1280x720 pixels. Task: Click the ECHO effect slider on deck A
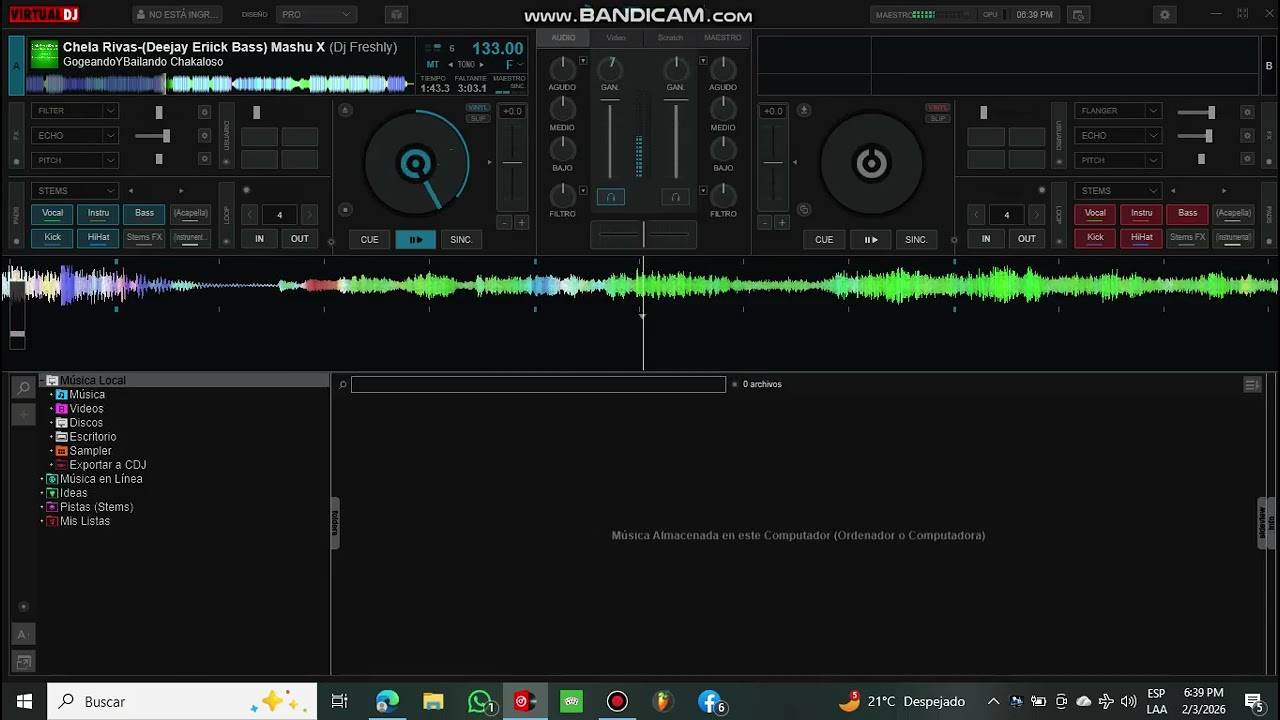click(x=153, y=136)
